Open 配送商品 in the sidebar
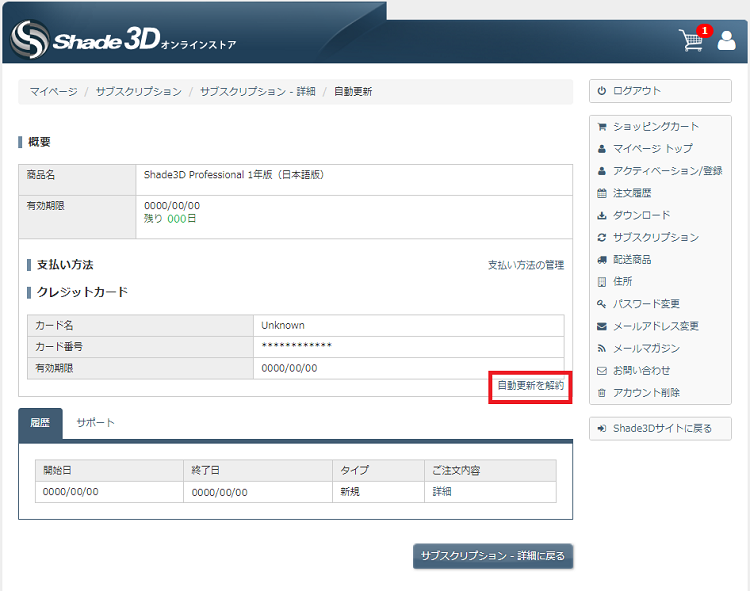The height and width of the screenshot is (591, 750). (x=632, y=260)
